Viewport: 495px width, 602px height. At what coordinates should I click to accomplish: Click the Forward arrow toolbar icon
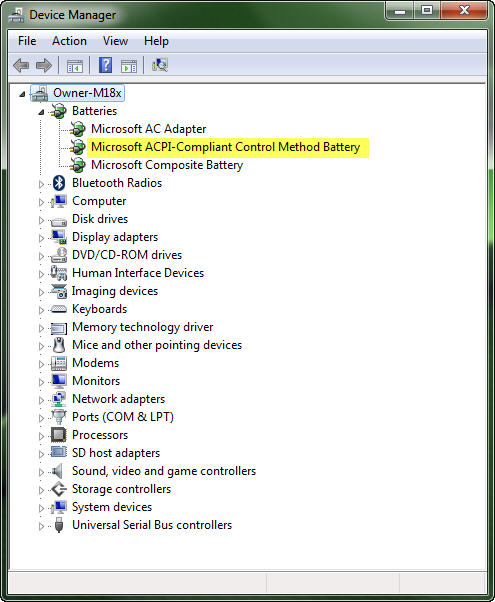point(44,65)
